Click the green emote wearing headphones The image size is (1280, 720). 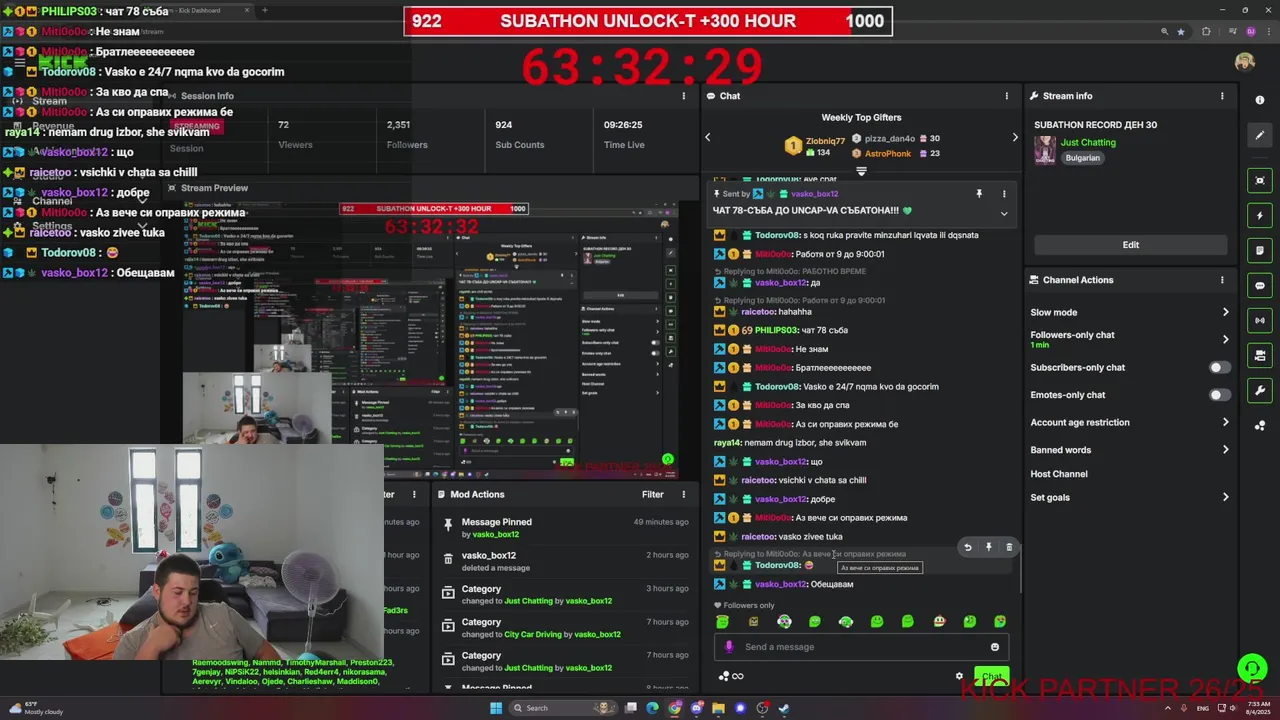pos(846,622)
